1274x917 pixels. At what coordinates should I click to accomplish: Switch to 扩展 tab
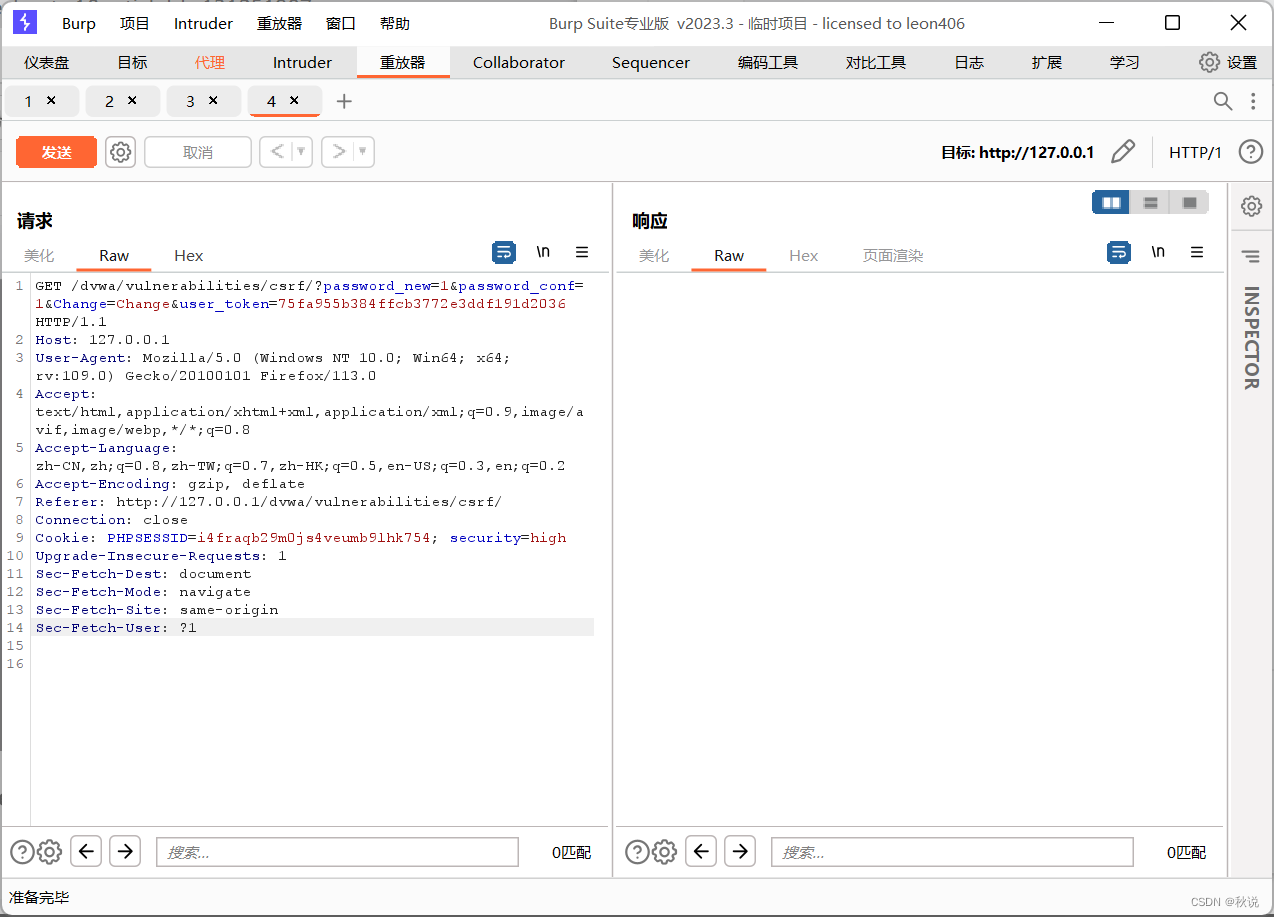(x=1047, y=62)
